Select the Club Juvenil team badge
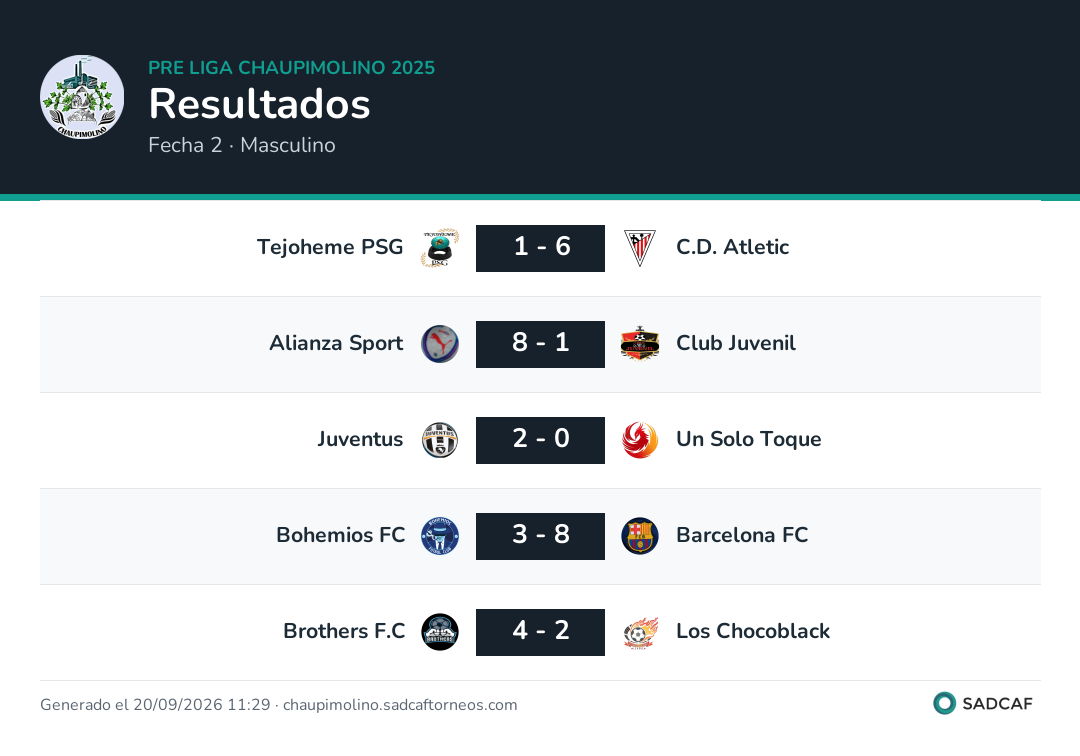 [640, 344]
